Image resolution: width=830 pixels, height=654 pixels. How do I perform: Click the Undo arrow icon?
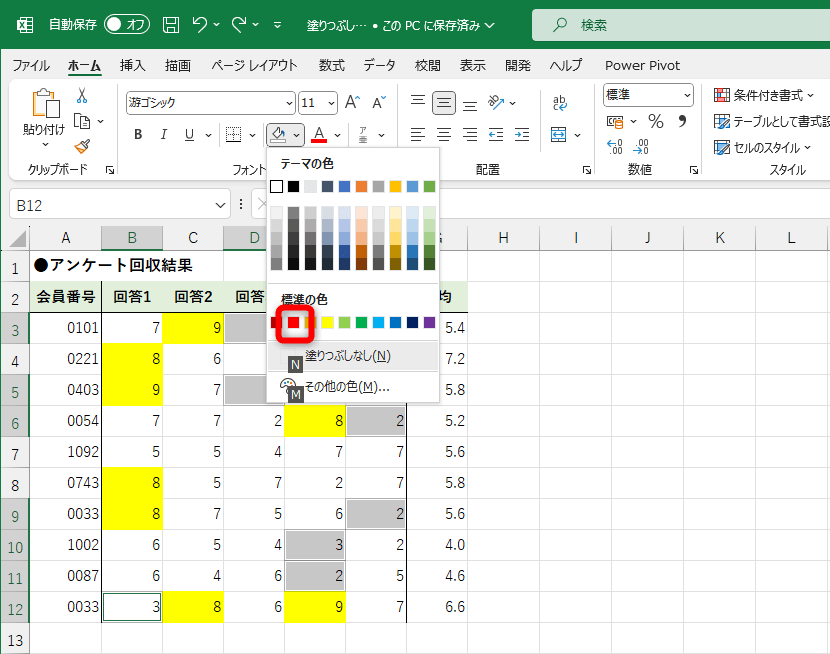(199, 24)
